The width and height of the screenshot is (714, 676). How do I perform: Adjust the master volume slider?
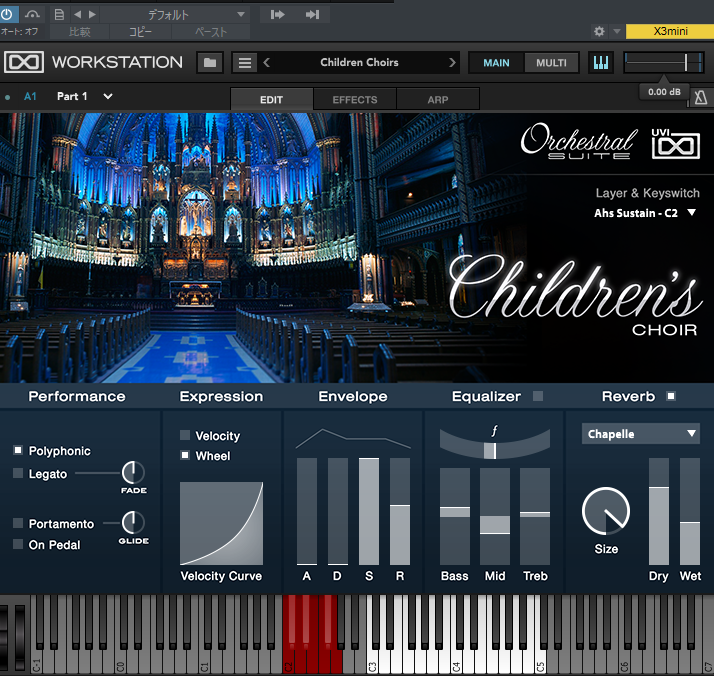(x=663, y=62)
